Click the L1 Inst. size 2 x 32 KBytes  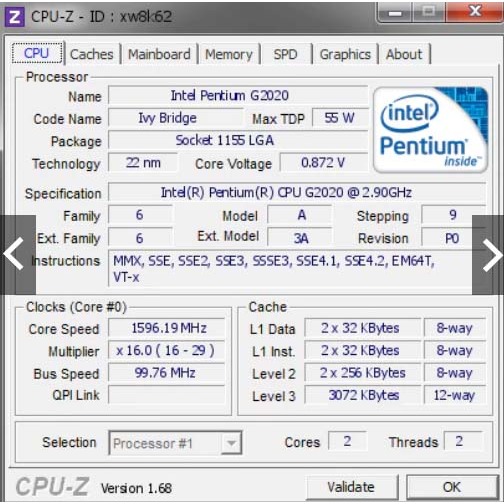[363, 350]
